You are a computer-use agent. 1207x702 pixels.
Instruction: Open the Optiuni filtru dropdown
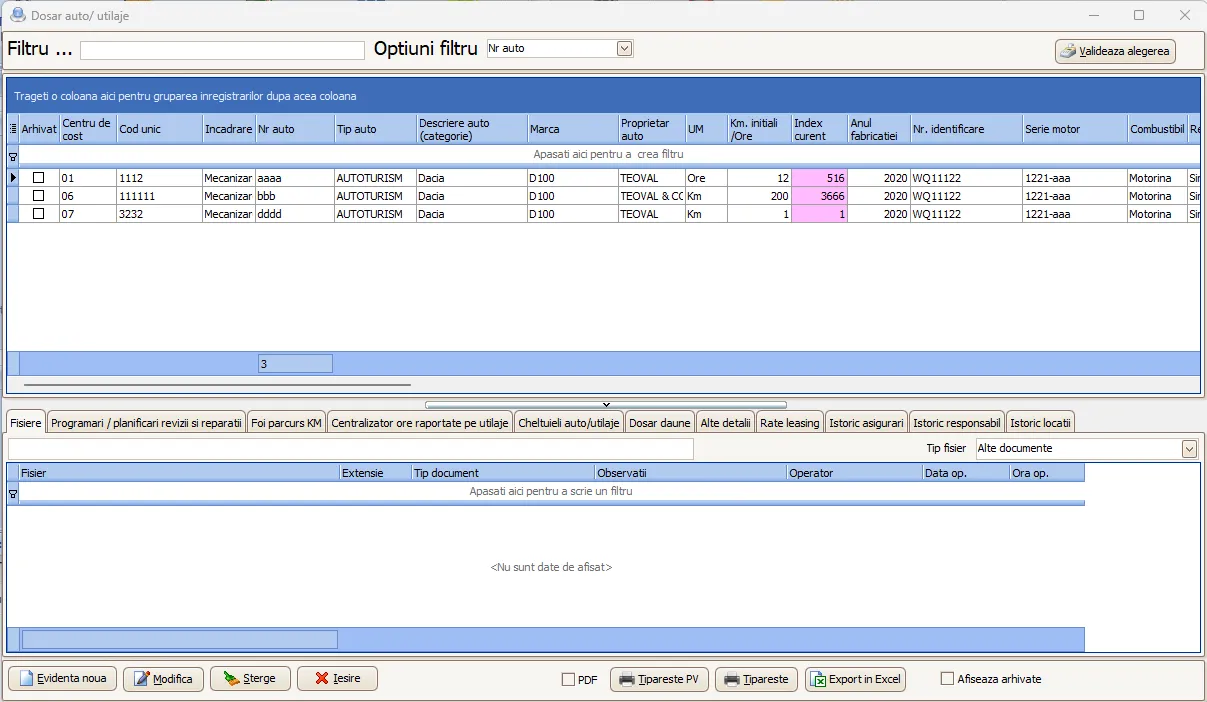625,48
